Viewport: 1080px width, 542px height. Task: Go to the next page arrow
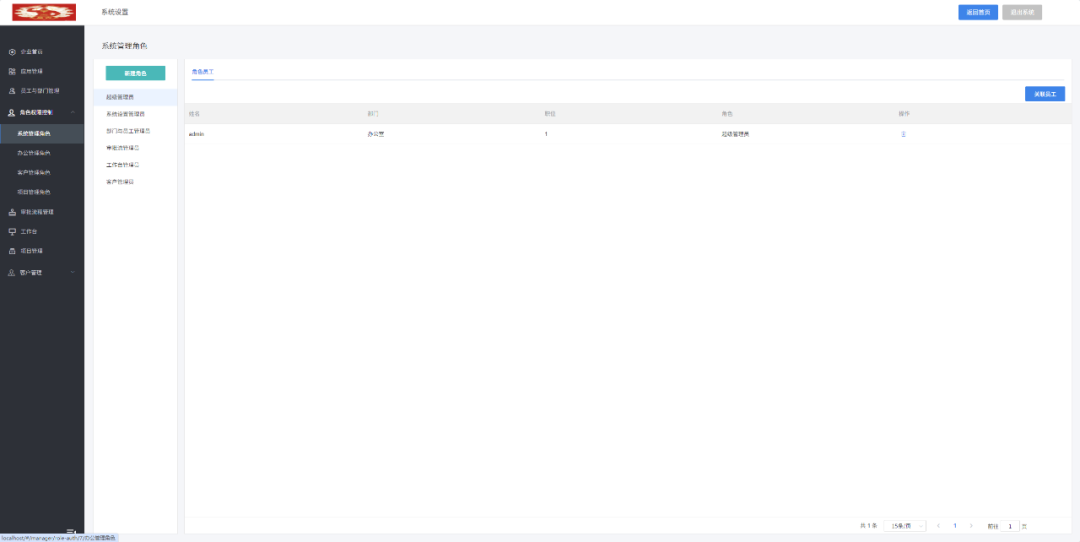pyautogui.click(x=971, y=525)
